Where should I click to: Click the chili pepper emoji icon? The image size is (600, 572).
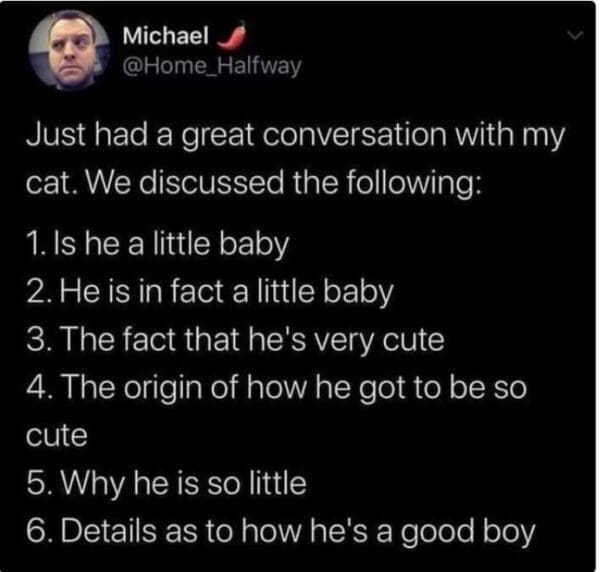click(230, 37)
